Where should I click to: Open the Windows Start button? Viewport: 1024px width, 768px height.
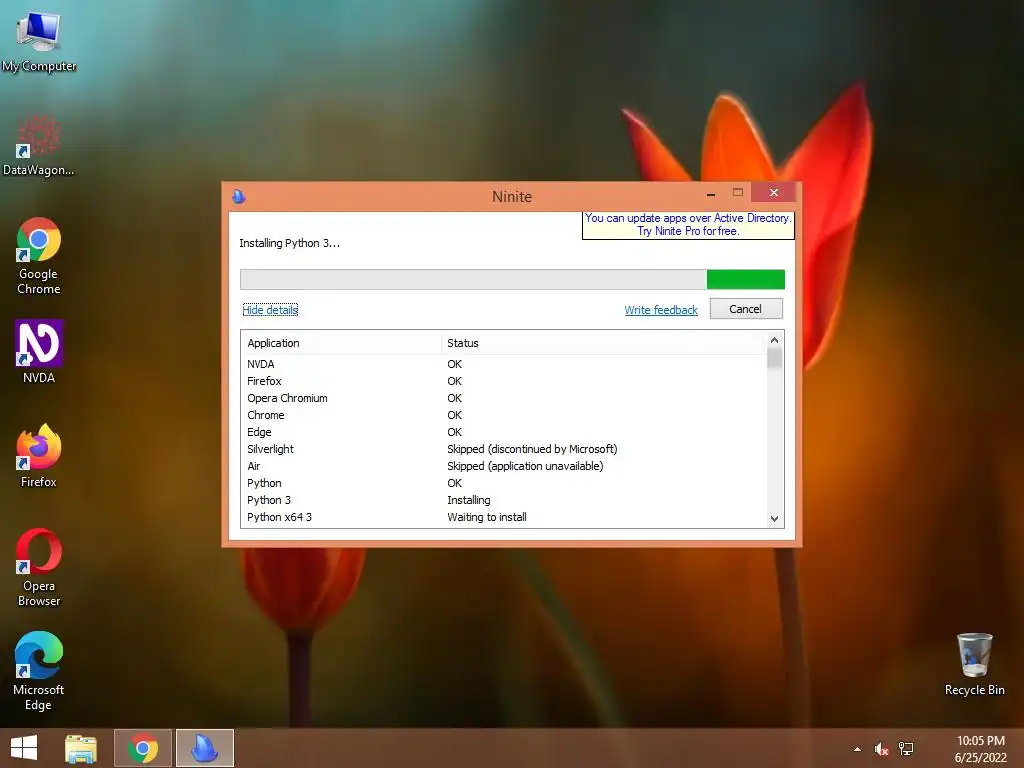(24, 748)
